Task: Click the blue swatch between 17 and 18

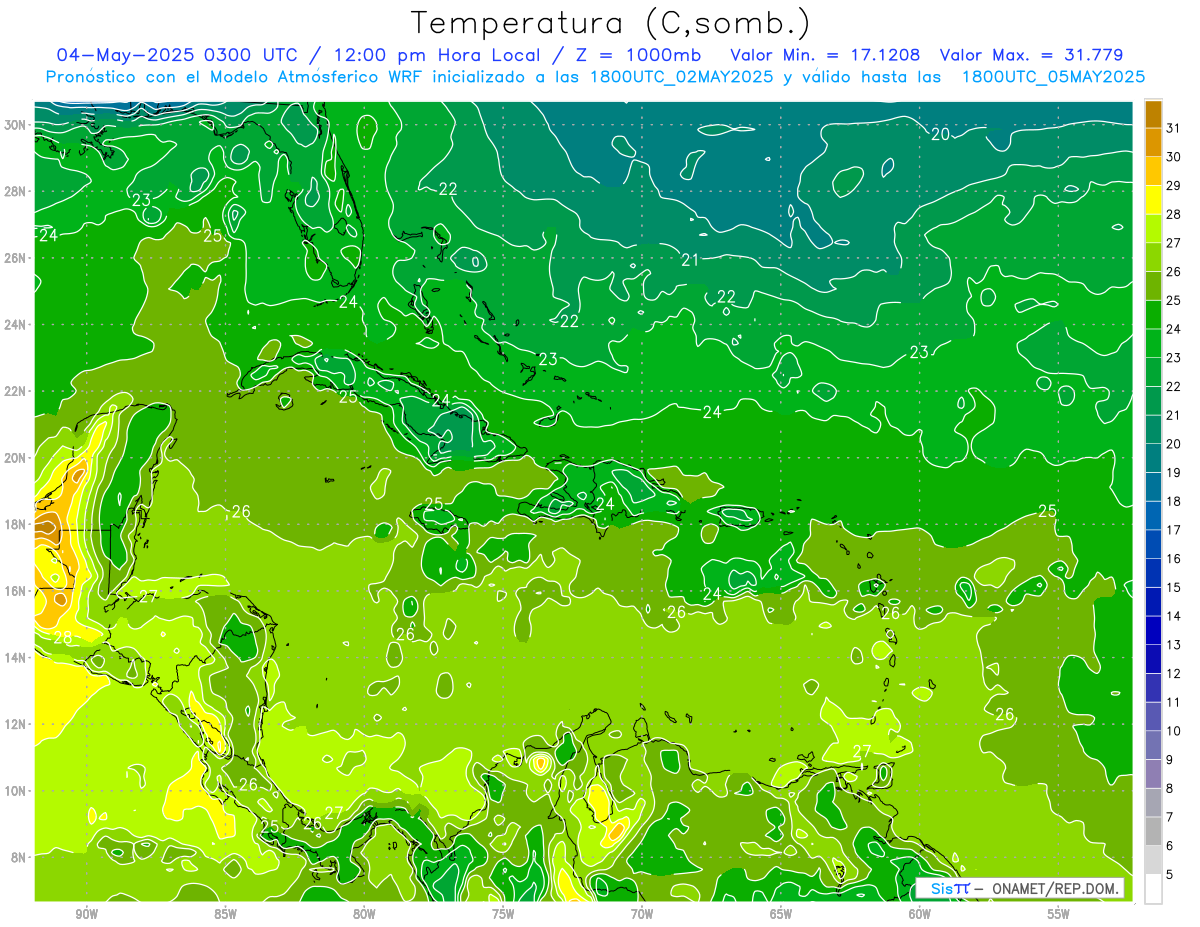Action: click(1153, 516)
